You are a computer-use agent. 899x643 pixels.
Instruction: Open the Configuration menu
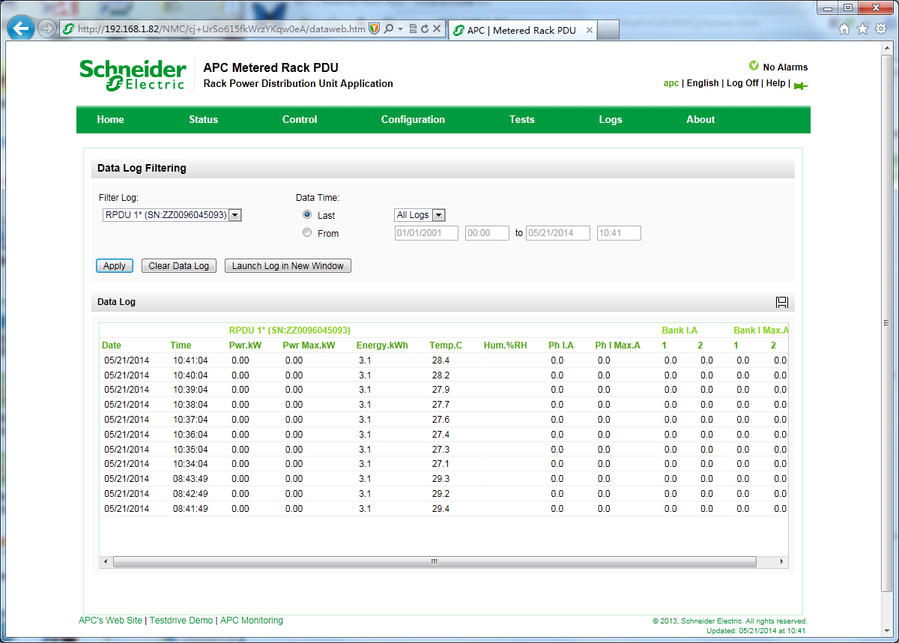tap(412, 120)
